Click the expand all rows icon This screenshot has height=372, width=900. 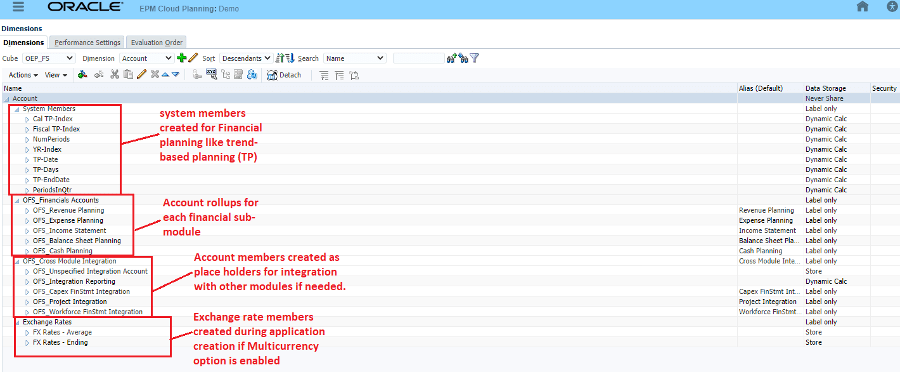coord(324,75)
